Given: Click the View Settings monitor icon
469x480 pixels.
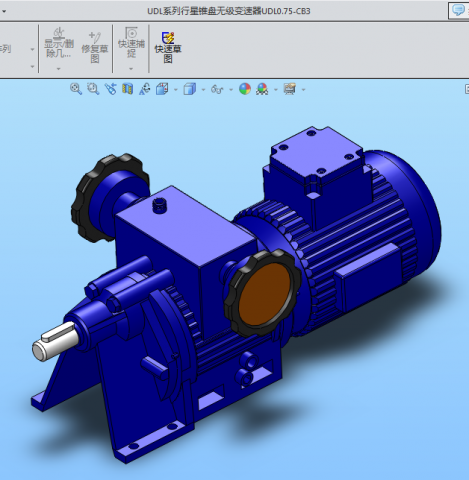Looking at the screenshot, I should click(290, 89).
